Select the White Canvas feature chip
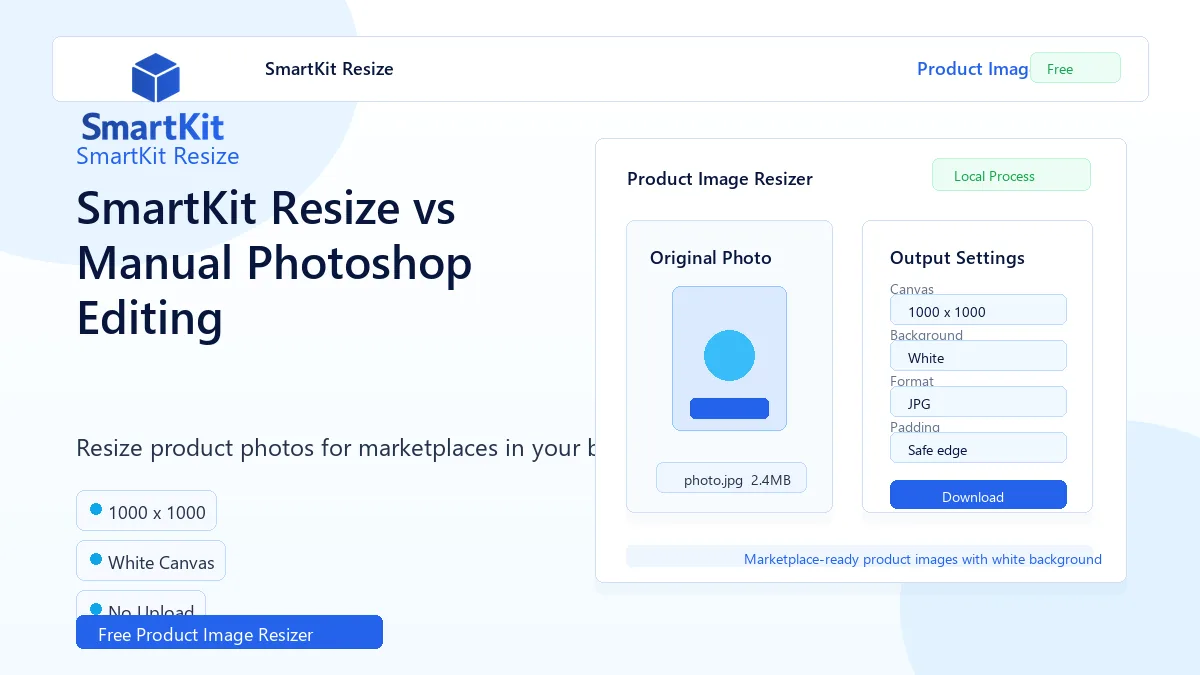The image size is (1200, 675). [x=151, y=561]
